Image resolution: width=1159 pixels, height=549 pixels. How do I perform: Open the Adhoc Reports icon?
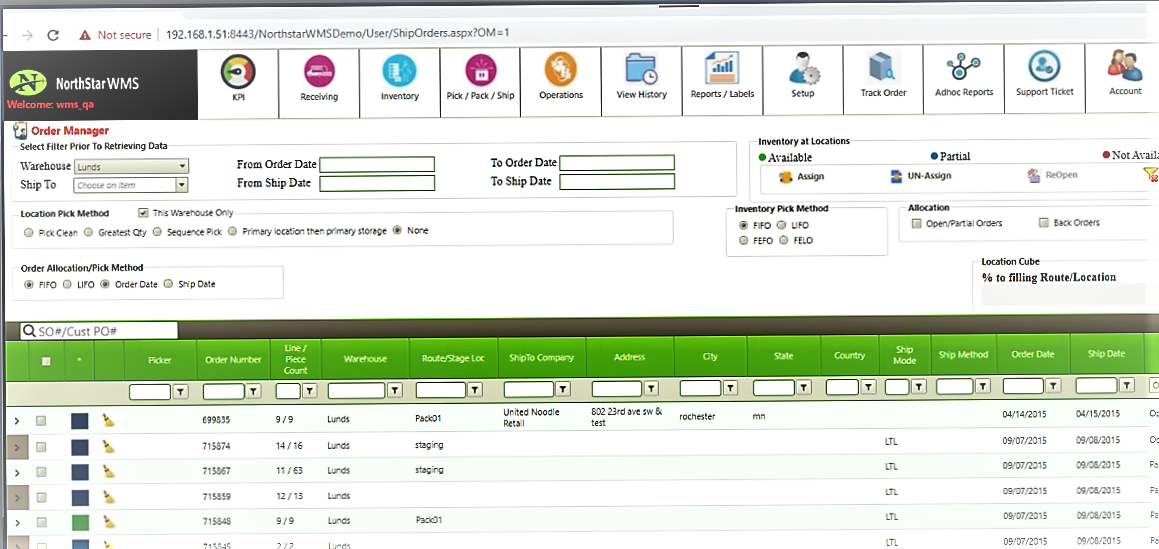964,69
